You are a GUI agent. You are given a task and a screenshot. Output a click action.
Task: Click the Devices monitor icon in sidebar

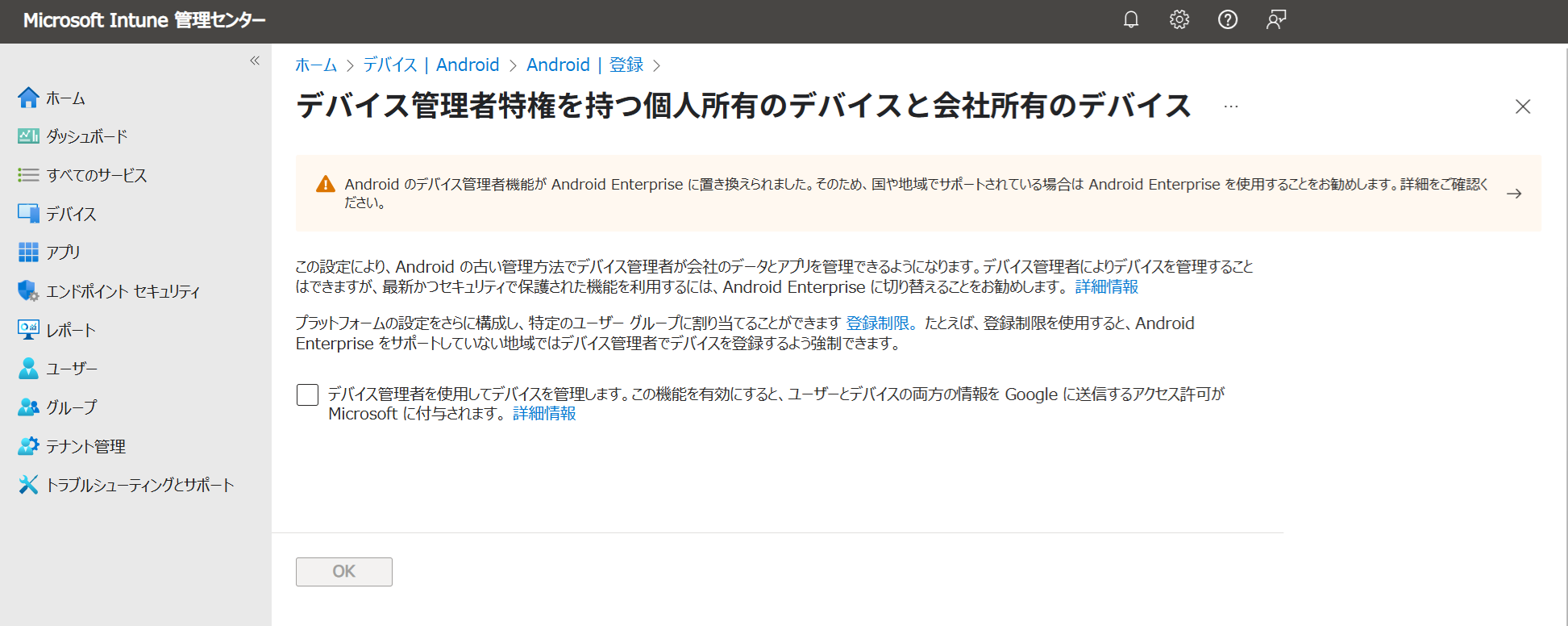28,214
